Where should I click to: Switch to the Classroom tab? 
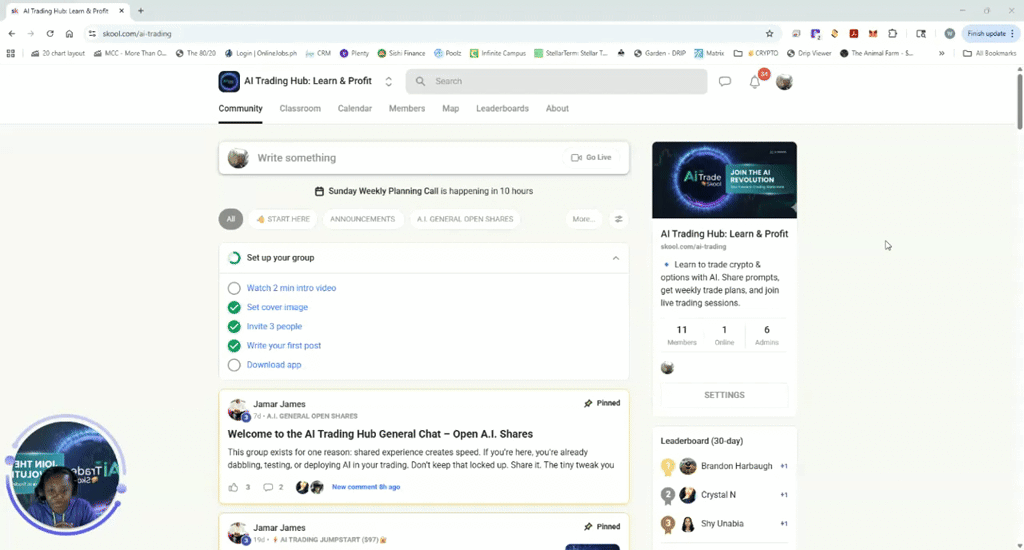[300, 108]
